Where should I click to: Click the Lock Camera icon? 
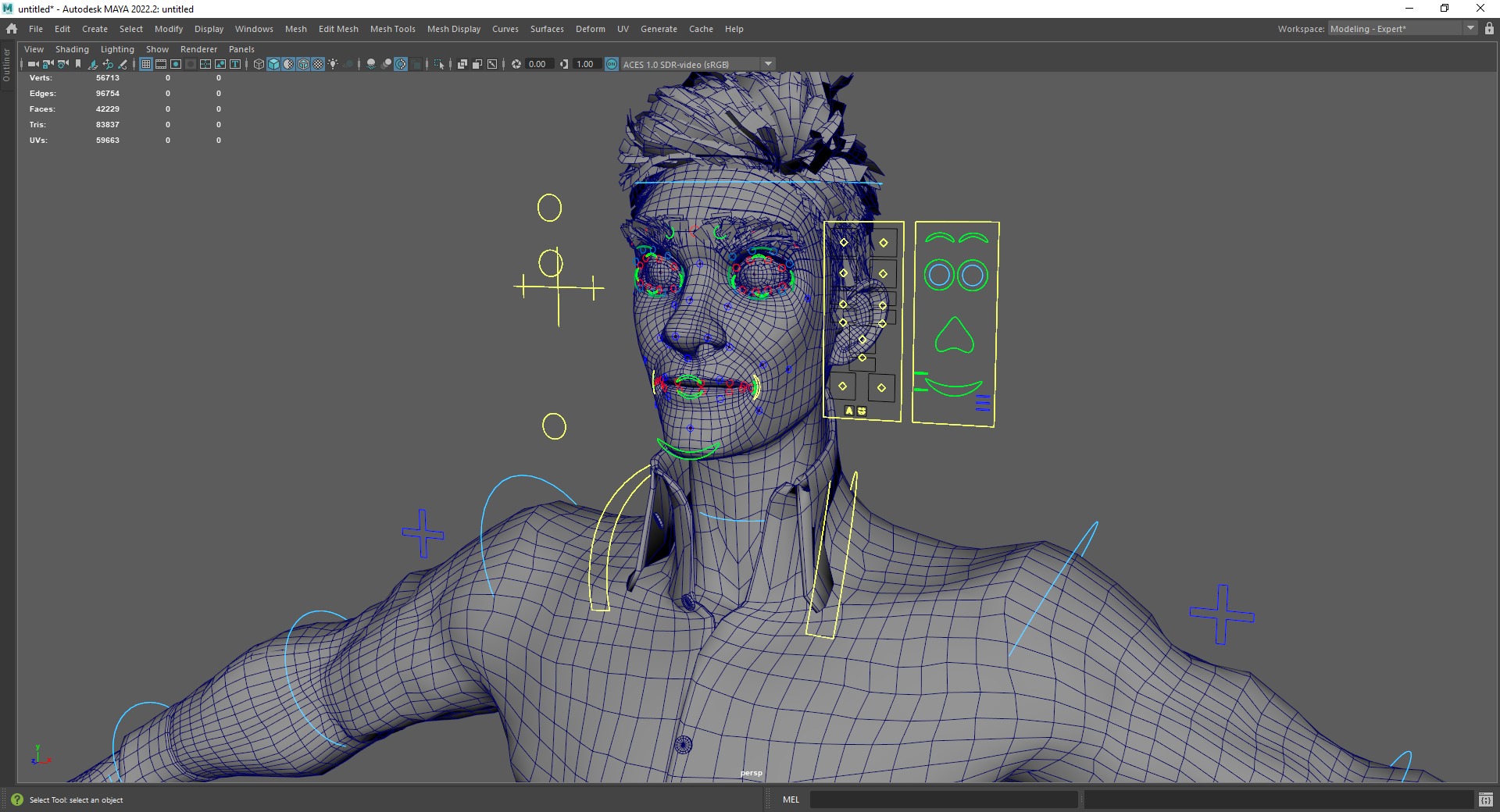(48, 64)
